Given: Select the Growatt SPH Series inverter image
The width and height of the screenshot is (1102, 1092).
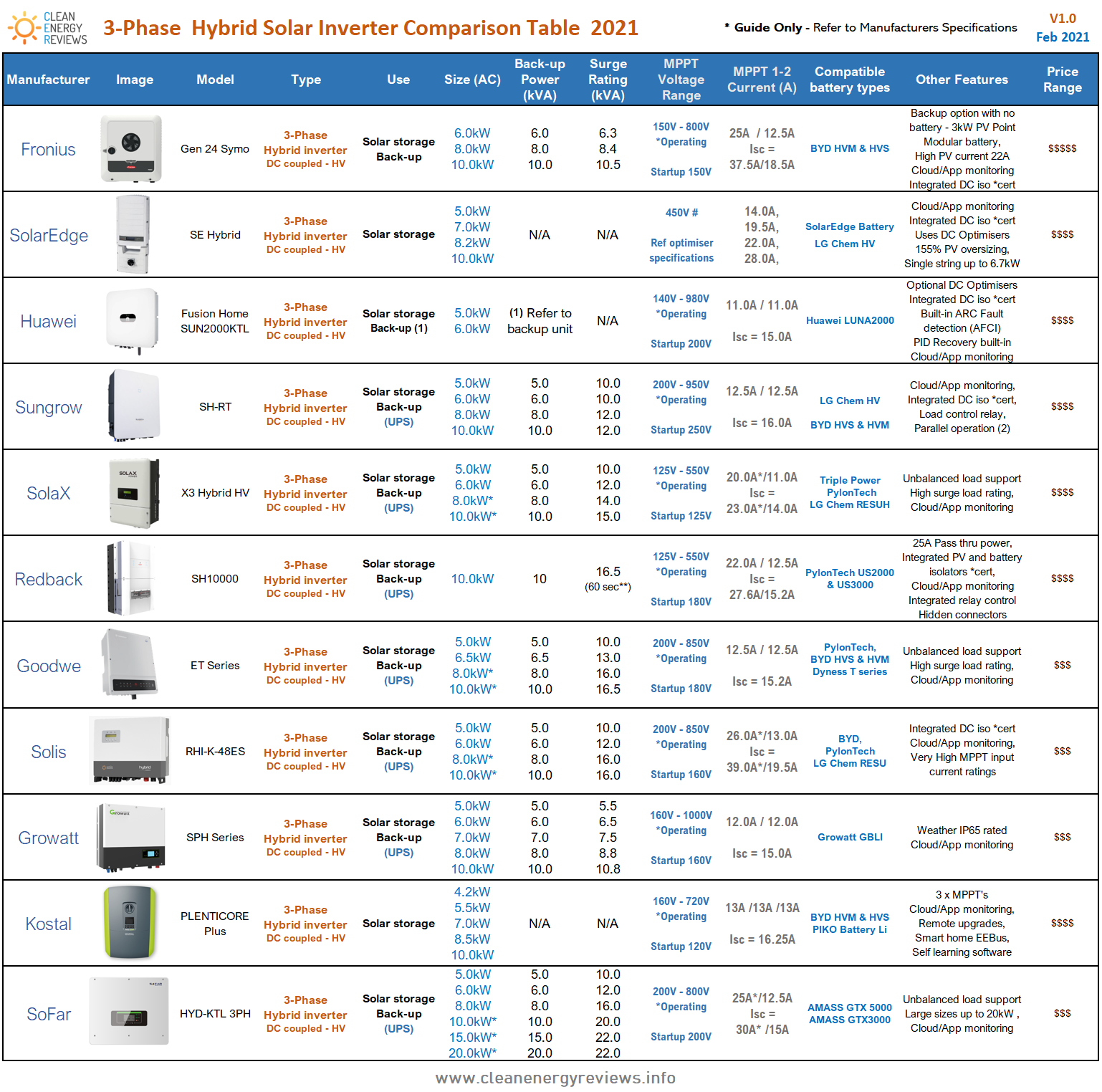Looking at the screenshot, I should (133, 837).
